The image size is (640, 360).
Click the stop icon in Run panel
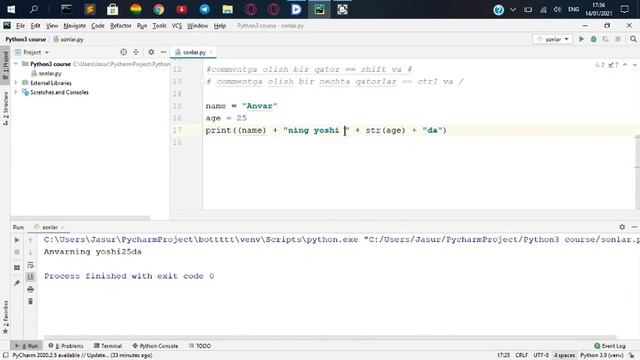(17, 252)
